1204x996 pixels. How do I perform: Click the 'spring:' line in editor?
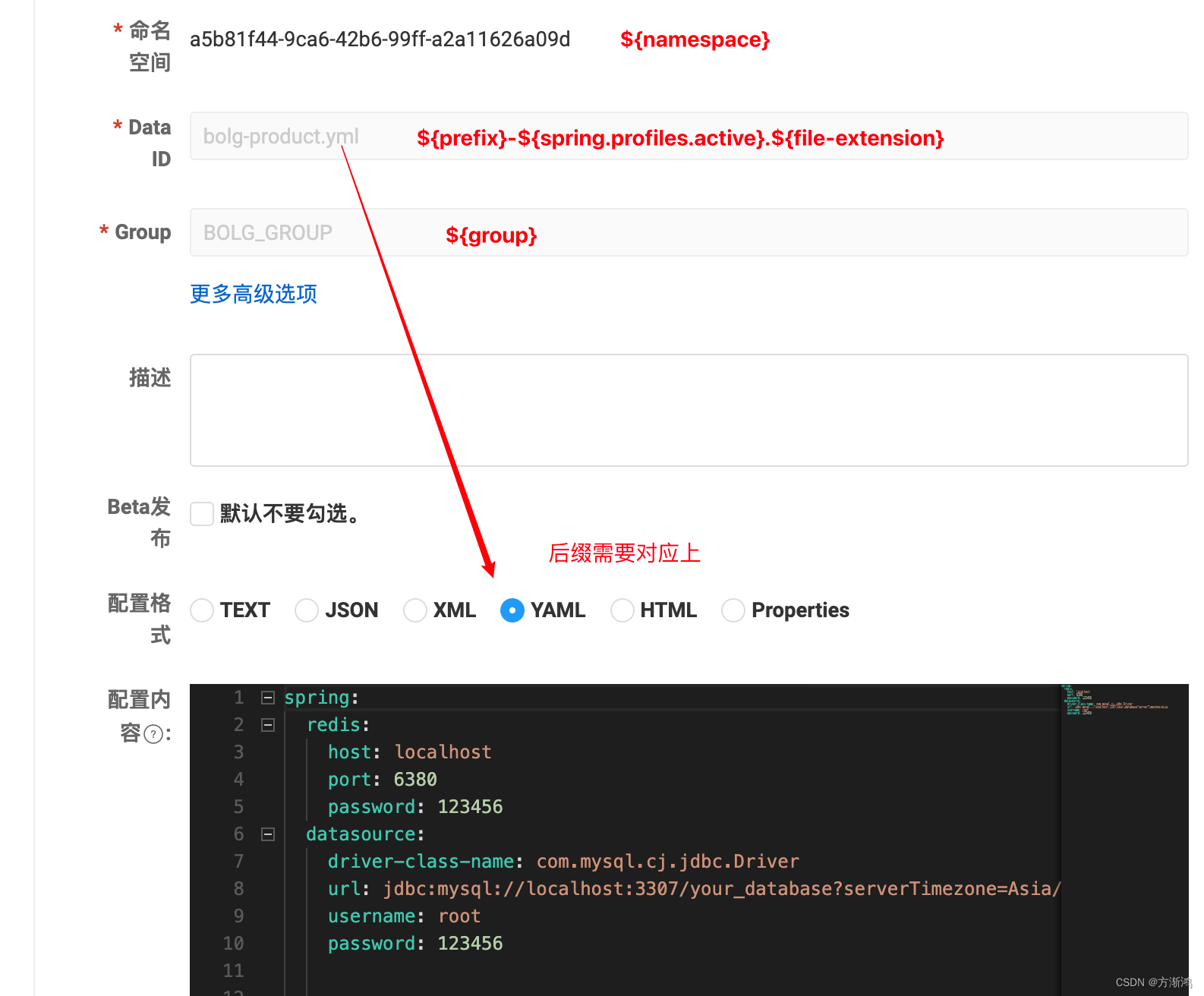point(321,698)
